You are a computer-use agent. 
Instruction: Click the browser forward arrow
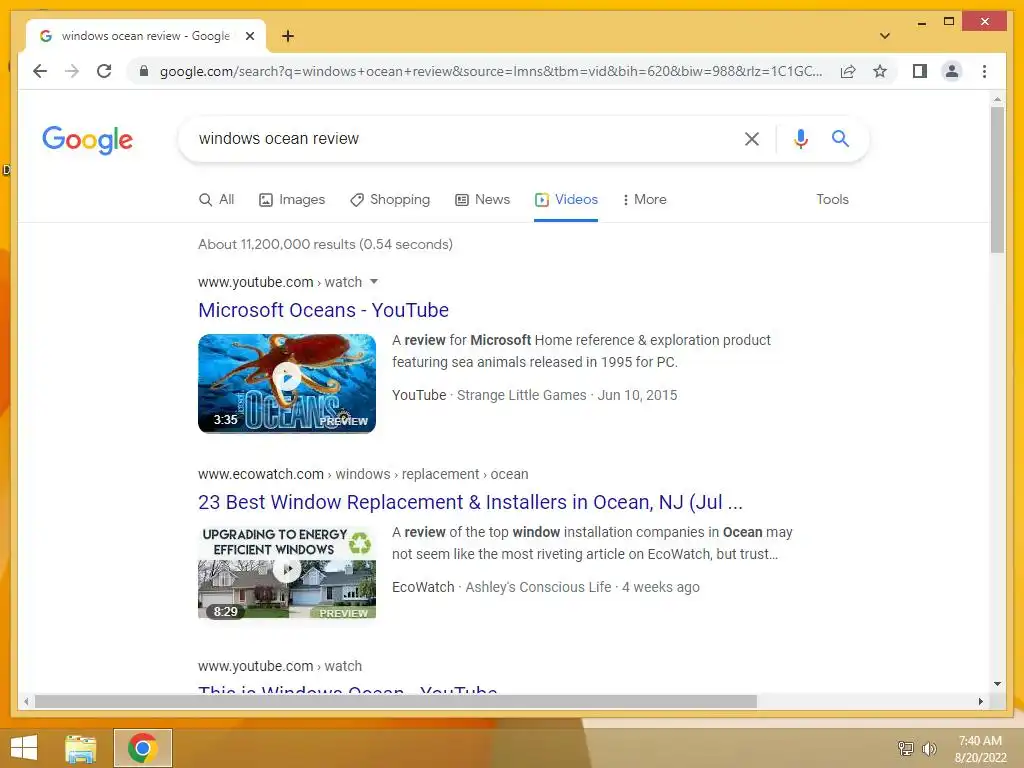click(72, 71)
